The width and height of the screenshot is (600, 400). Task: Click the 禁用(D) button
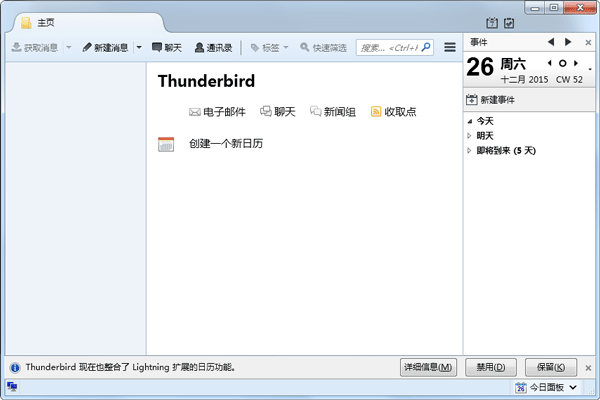tap(491, 367)
